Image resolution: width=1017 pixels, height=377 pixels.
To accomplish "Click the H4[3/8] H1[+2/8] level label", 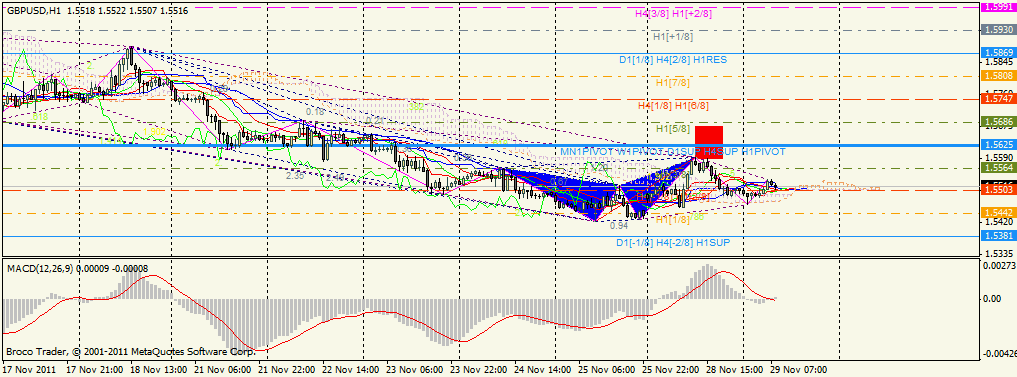I will click(673, 14).
